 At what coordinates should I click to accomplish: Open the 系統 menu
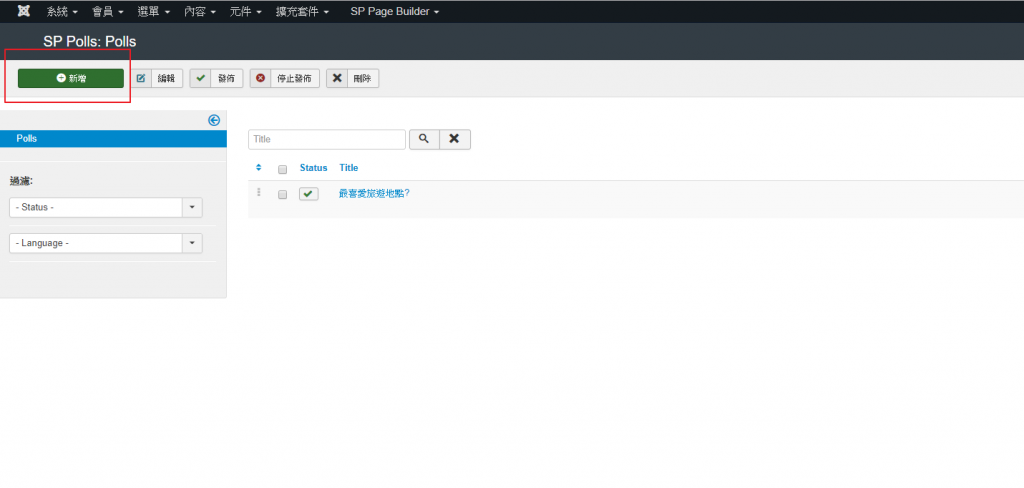(x=62, y=11)
